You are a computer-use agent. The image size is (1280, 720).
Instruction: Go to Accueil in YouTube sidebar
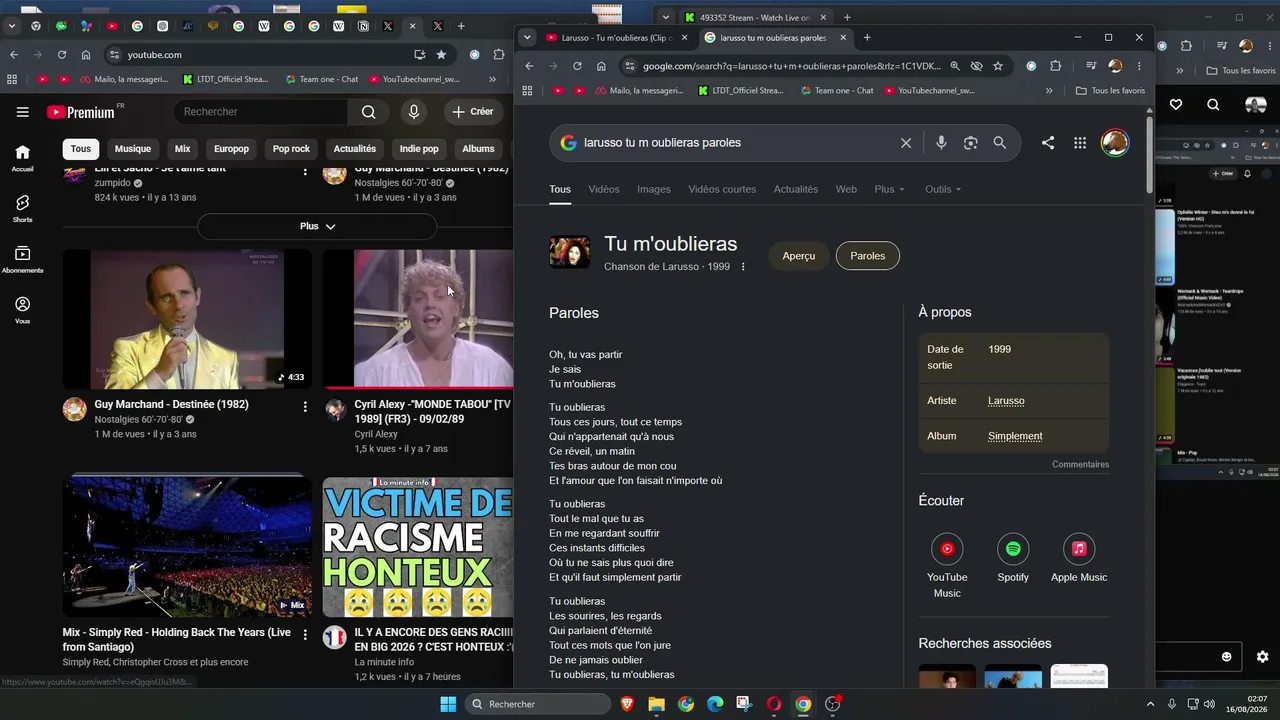coord(23,158)
